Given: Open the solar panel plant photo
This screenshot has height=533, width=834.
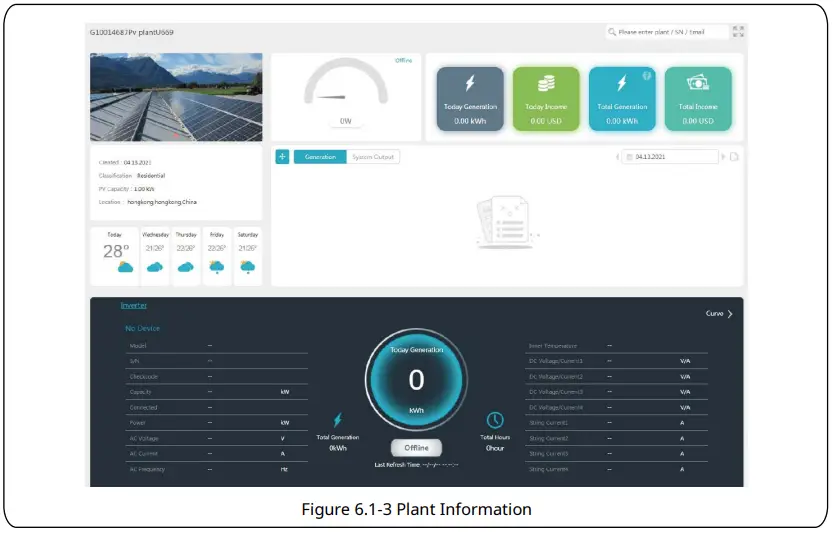Looking at the screenshot, I should click(176, 97).
